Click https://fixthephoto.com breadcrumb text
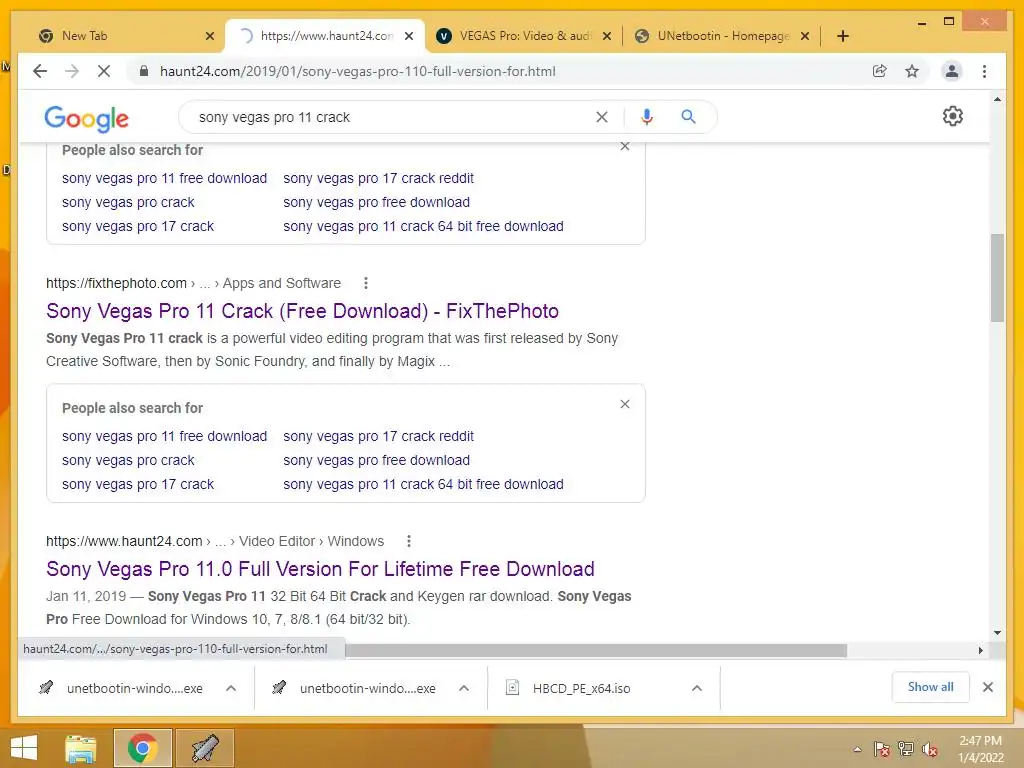 (x=116, y=283)
